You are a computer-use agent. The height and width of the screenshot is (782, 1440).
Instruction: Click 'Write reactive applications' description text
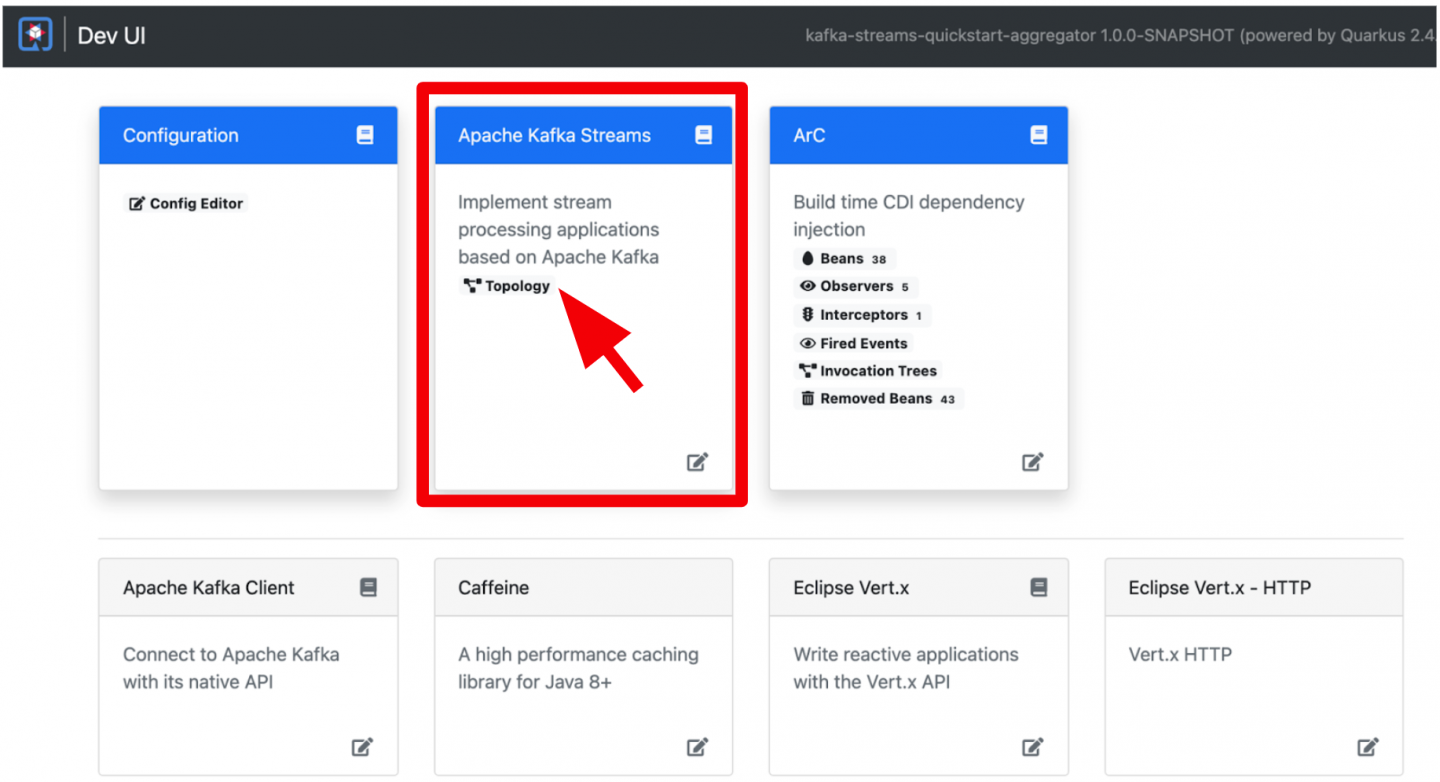[x=906, y=668]
